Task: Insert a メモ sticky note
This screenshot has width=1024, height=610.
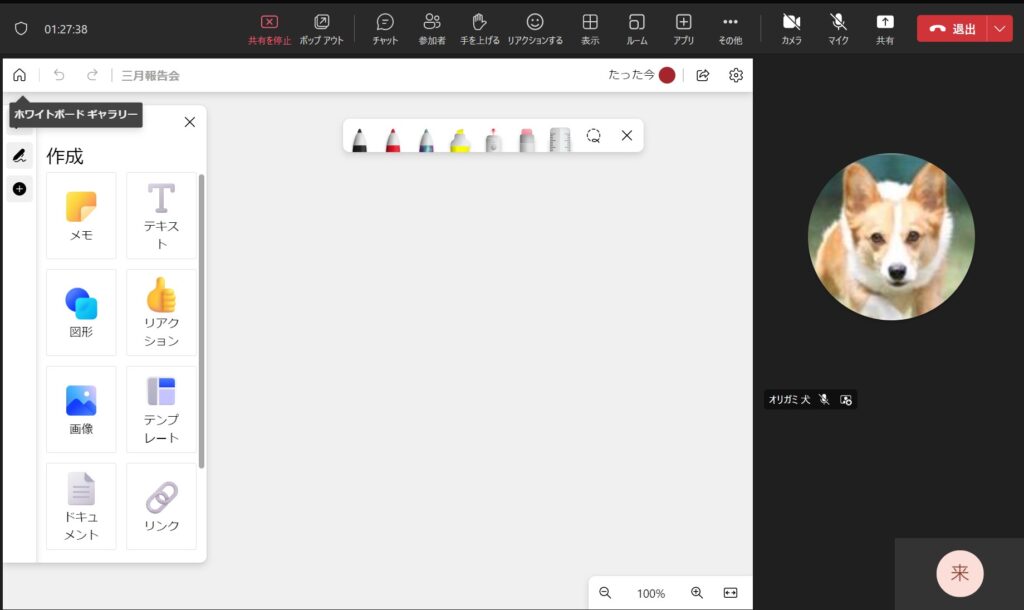Action: tap(81, 214)
